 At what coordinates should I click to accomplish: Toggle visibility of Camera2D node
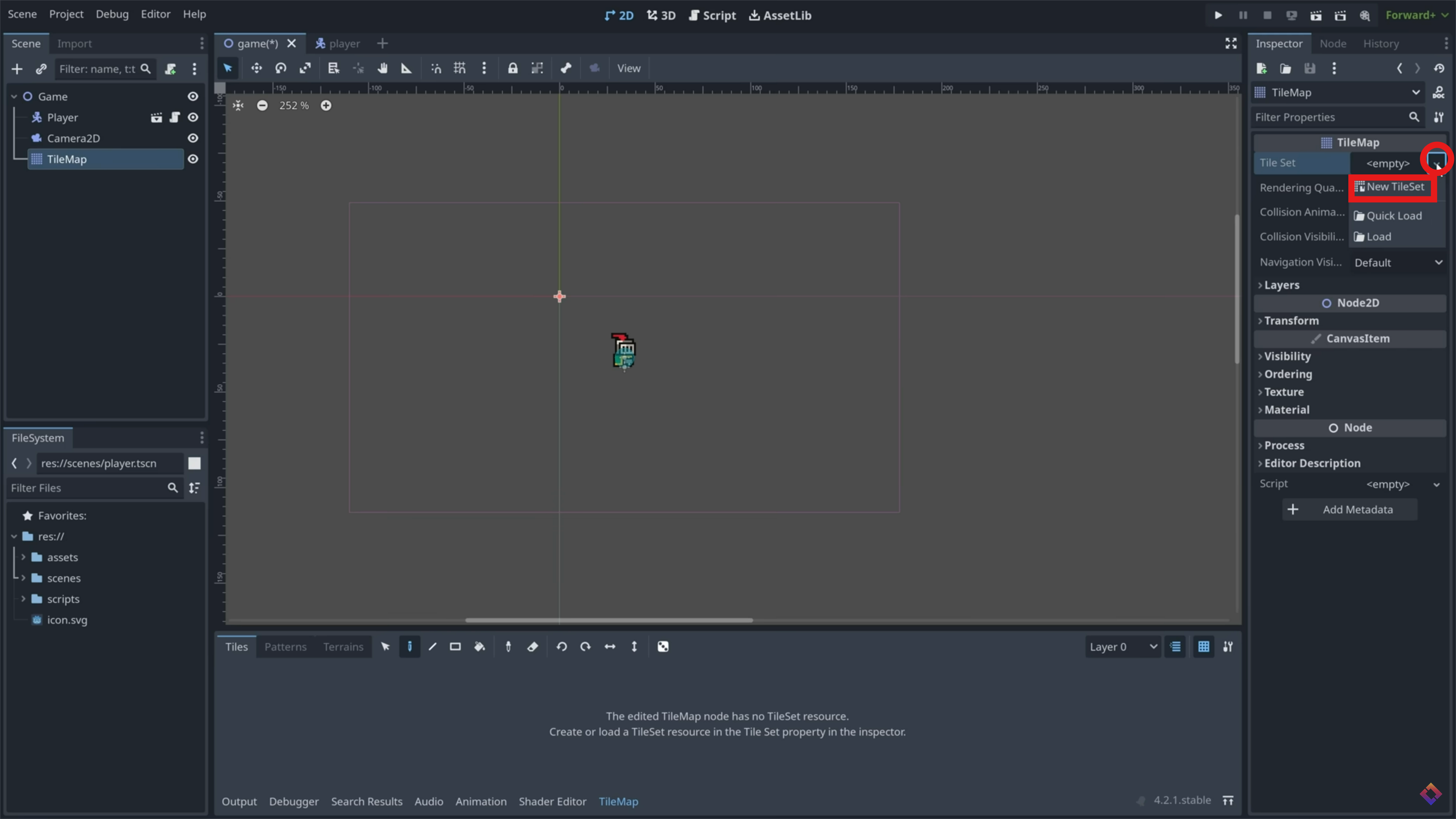193,138
